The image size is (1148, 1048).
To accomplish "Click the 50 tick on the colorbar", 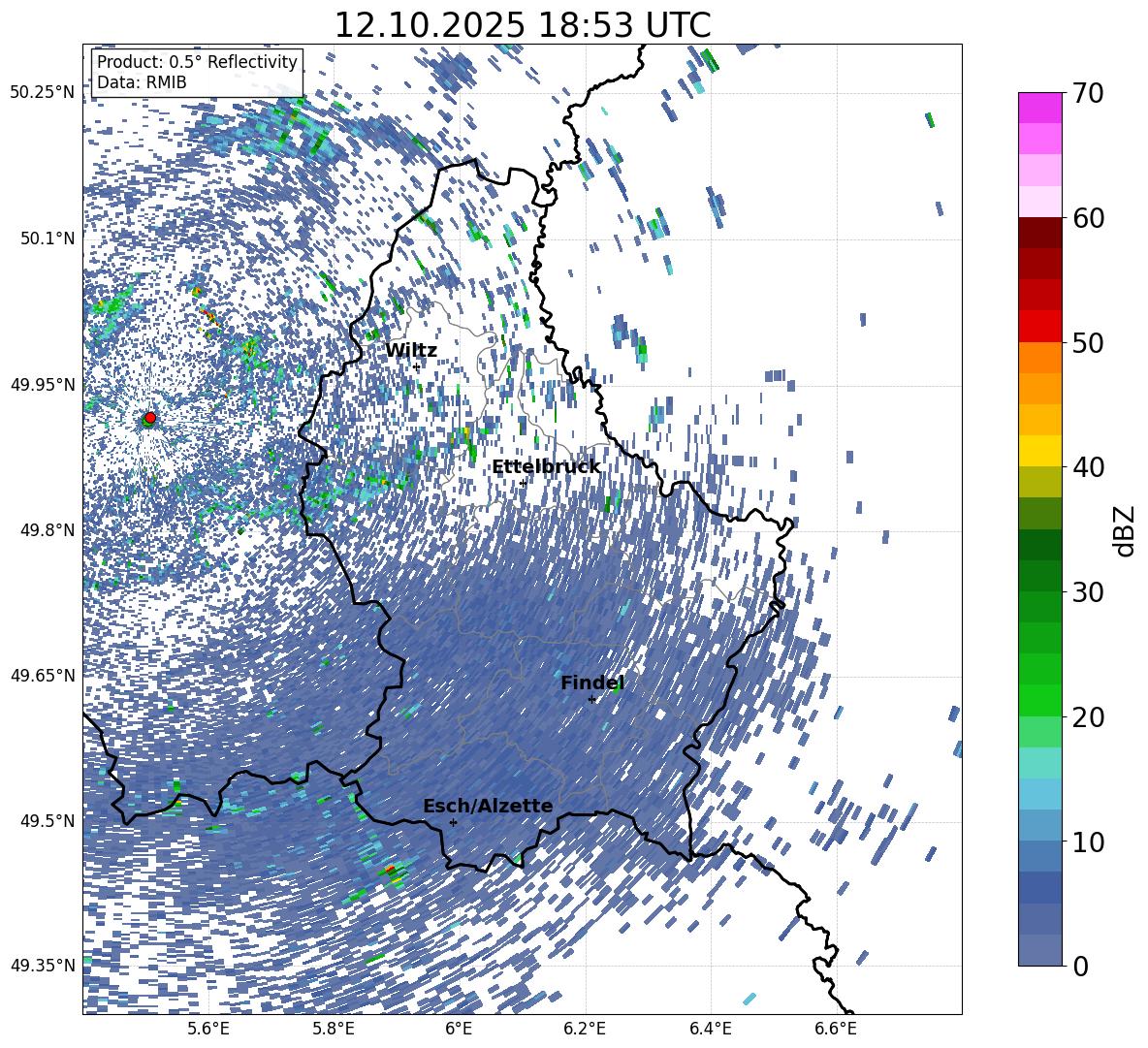I will [x=1088, y=343].
